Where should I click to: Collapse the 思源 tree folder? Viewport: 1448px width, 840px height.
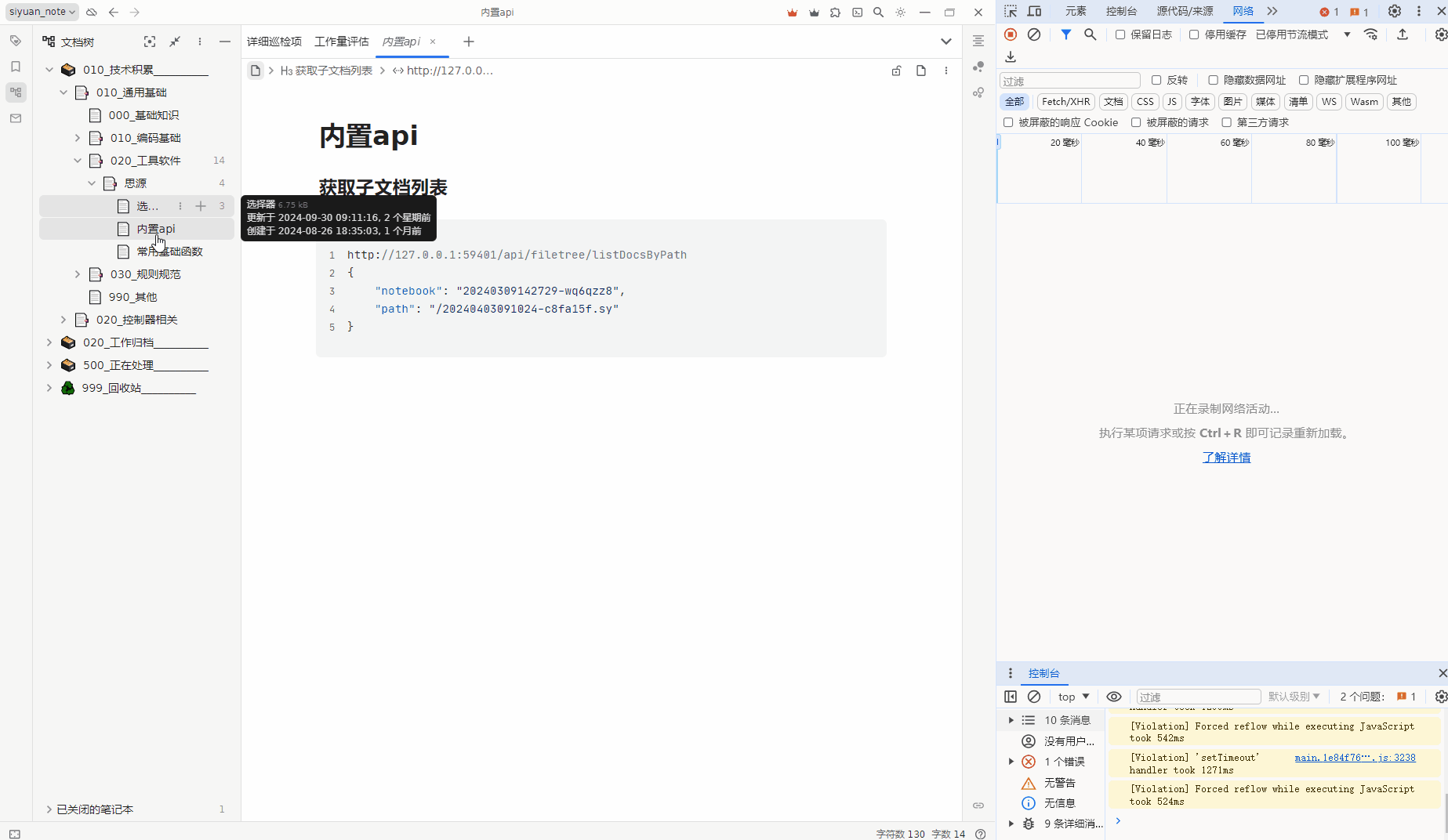[x=92, y=183]
